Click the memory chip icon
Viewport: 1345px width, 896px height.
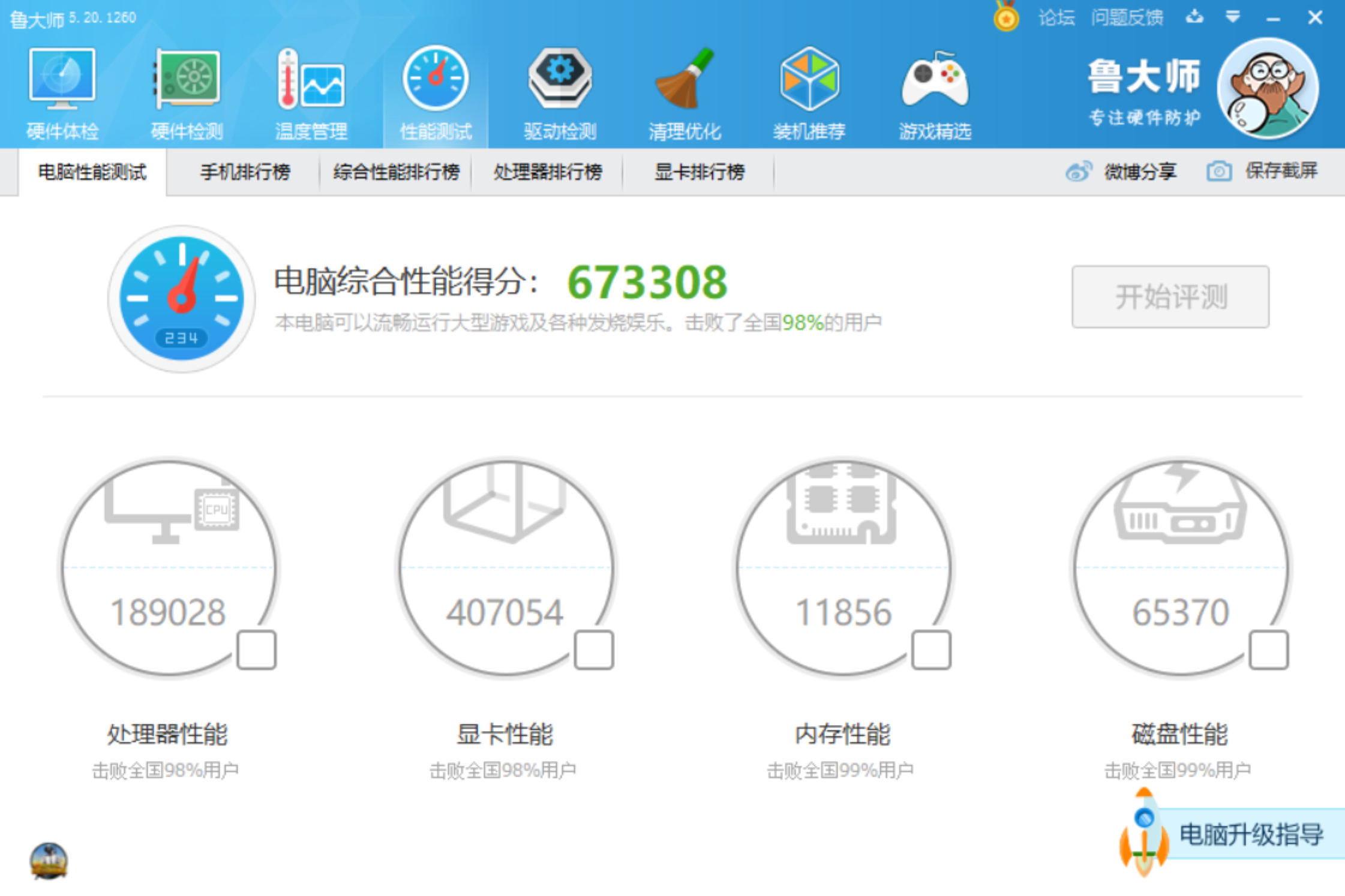(842, 504)
